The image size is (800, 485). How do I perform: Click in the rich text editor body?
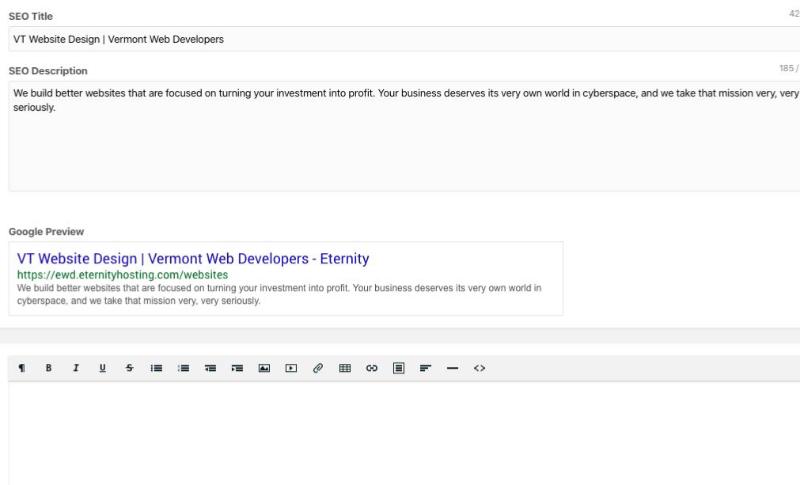click(404, 433)
